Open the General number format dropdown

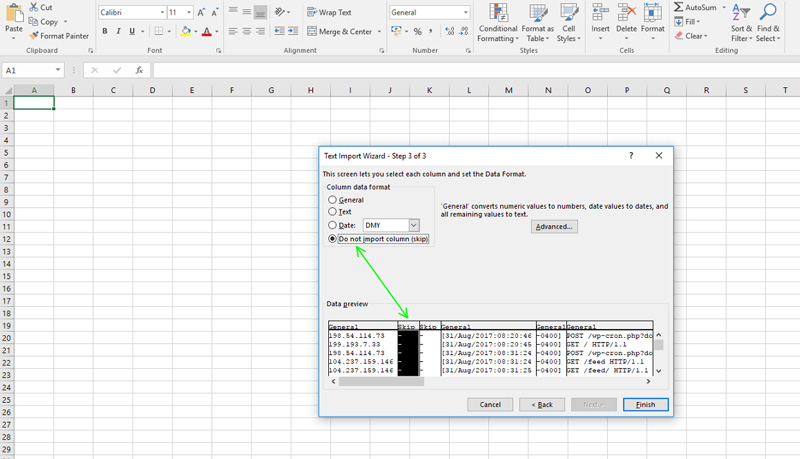tap(464, 12)
